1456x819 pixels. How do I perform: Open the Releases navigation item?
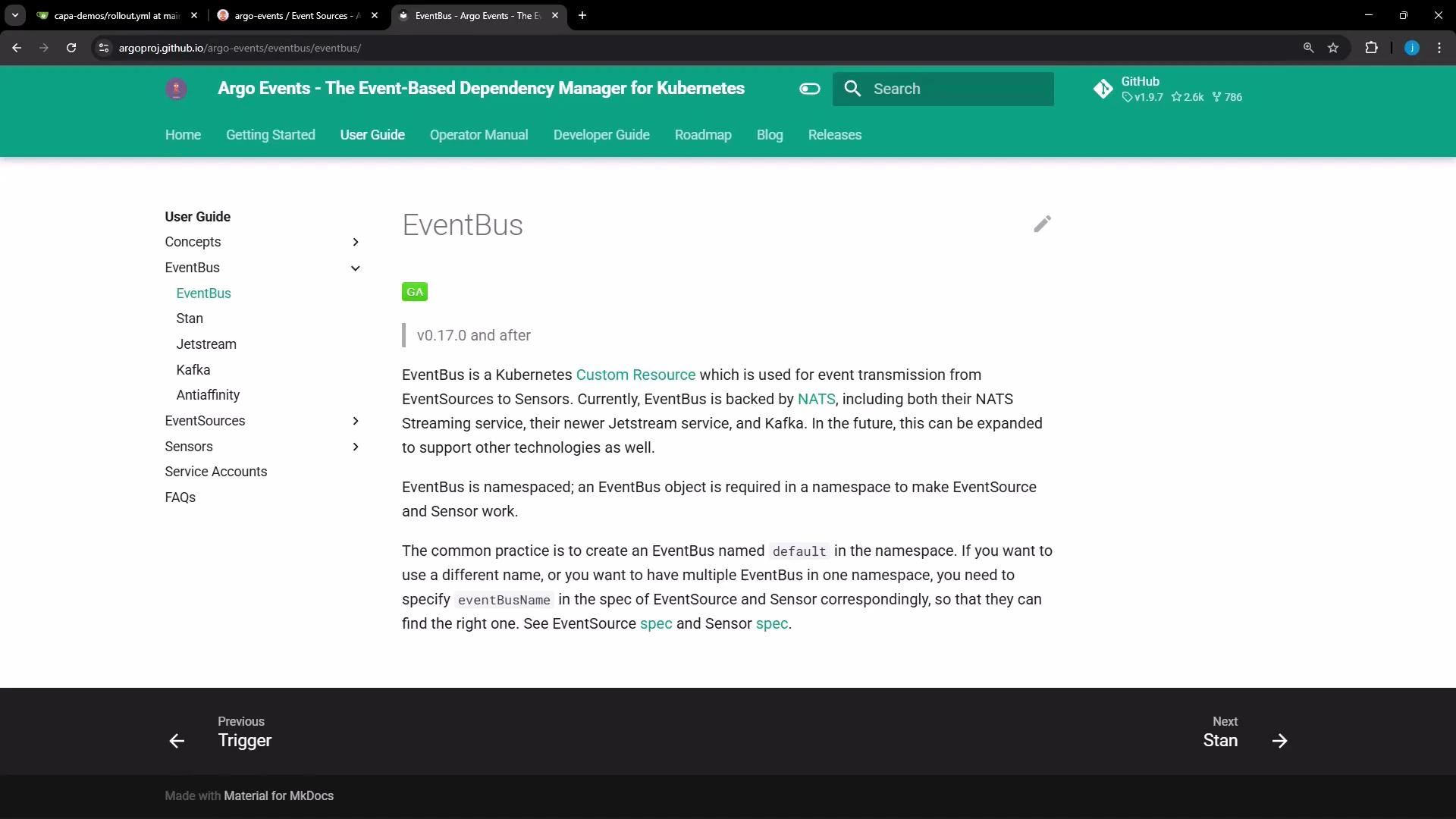834,134
